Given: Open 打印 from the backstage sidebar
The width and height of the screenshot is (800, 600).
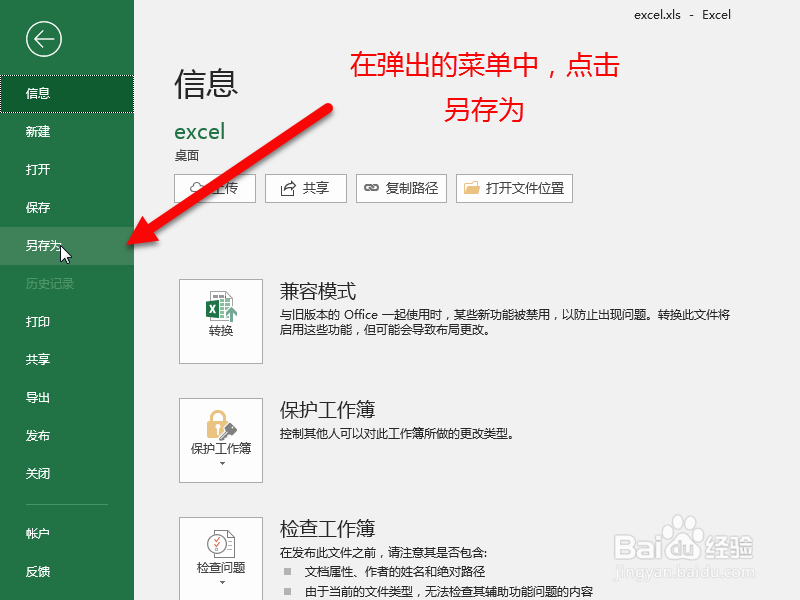Looking at the screenshot, I should pos(67,322).
